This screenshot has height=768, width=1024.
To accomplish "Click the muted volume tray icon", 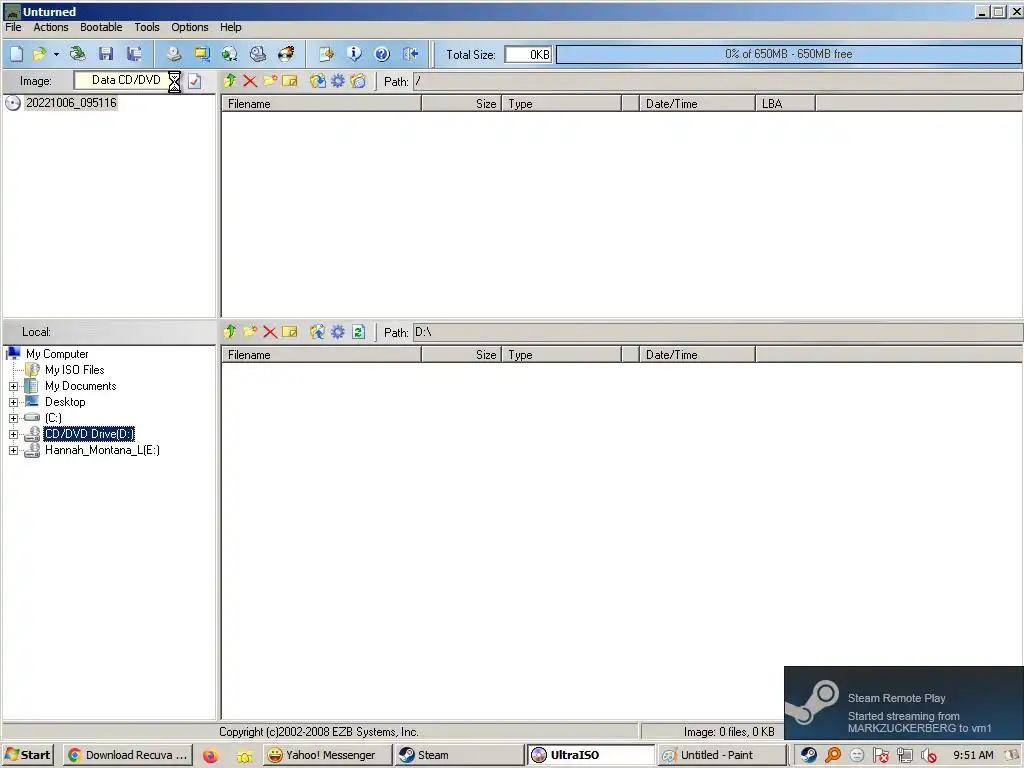I will tap(929, 756).
